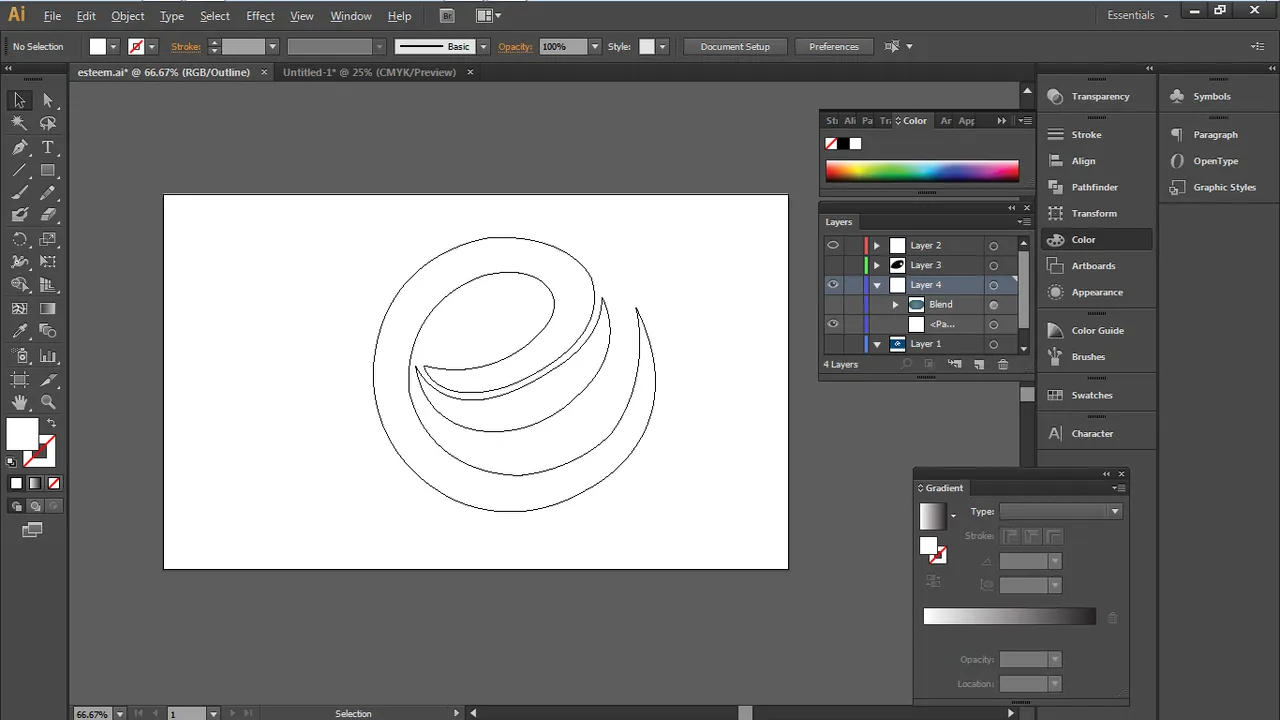
Task: Open the Swatches panel
Action: [1091, 395]
